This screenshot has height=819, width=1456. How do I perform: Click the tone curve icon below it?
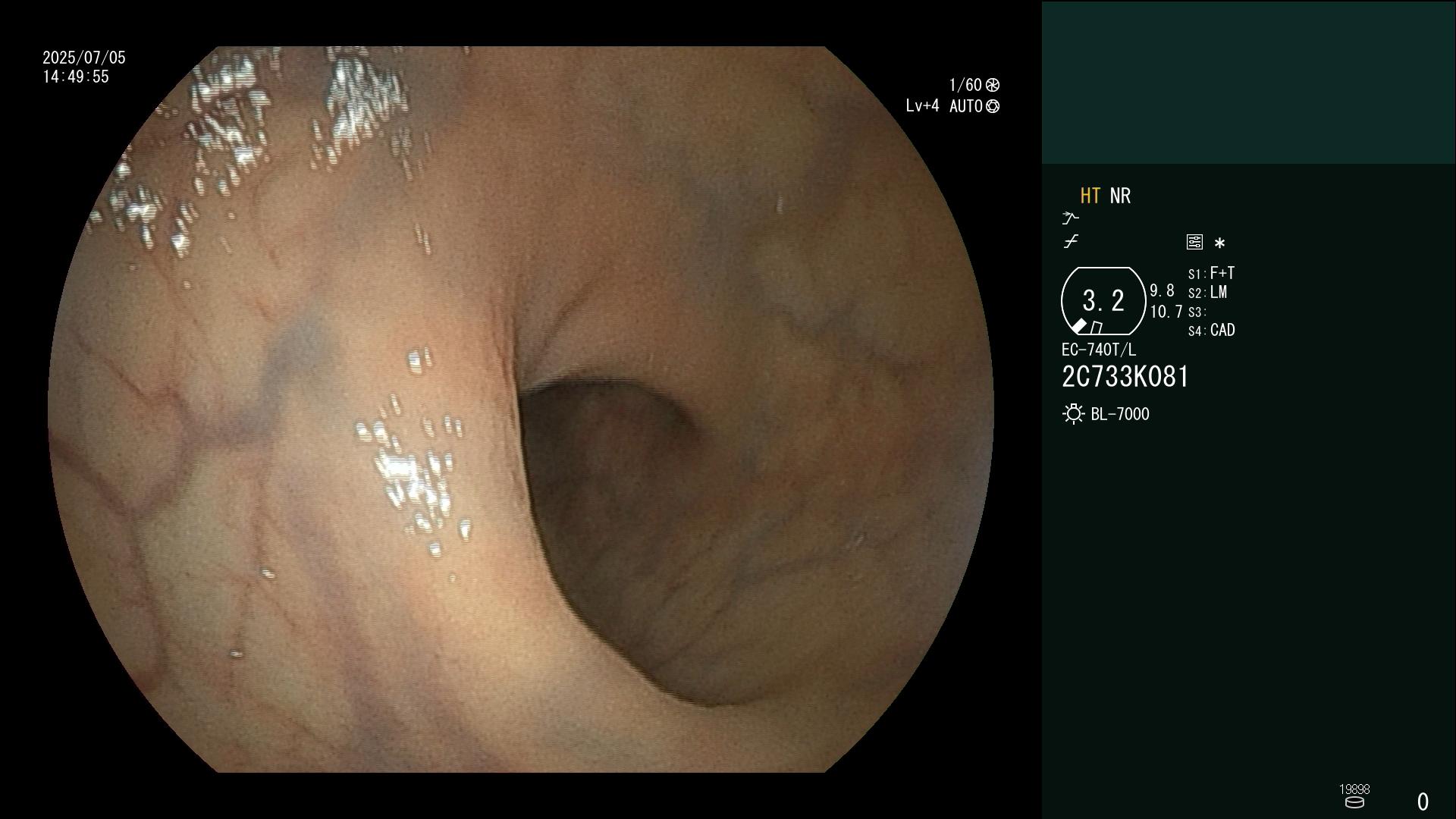pyautogui.click(x=1071, y=242)
